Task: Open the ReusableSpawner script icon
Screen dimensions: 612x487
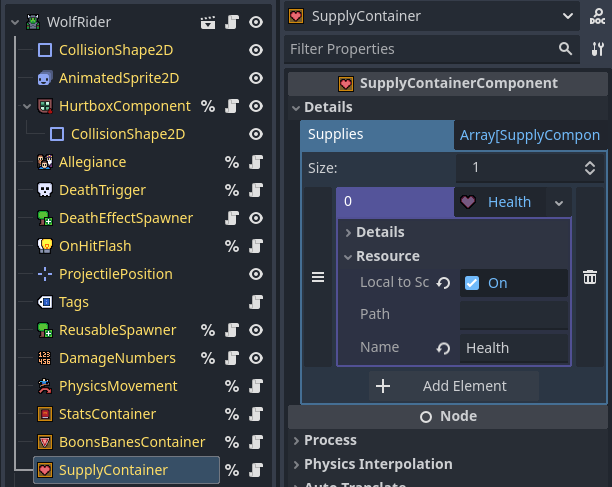Action: coord(232,330)
